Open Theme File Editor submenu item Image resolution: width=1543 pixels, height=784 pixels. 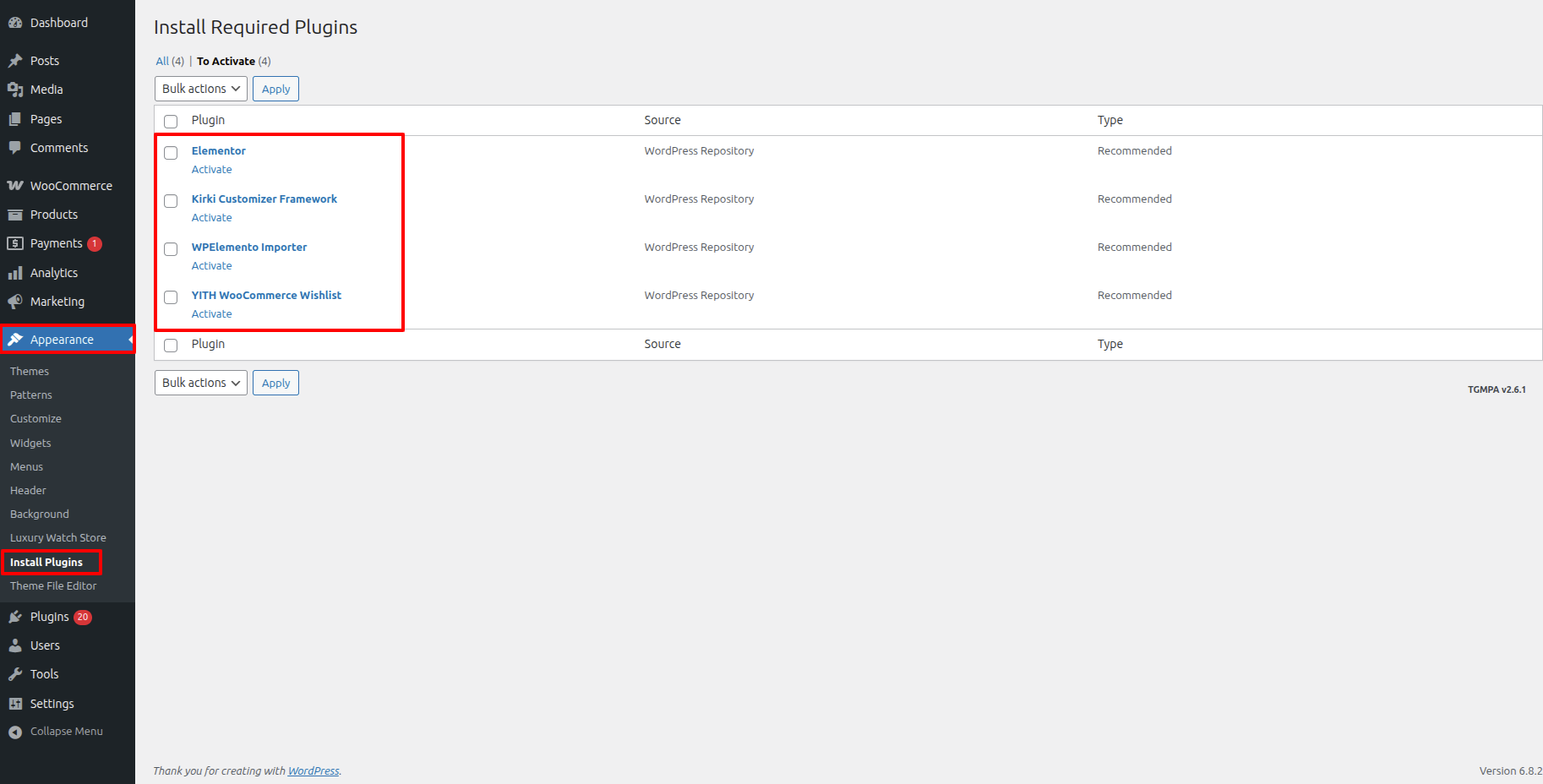tap(53, 586)
